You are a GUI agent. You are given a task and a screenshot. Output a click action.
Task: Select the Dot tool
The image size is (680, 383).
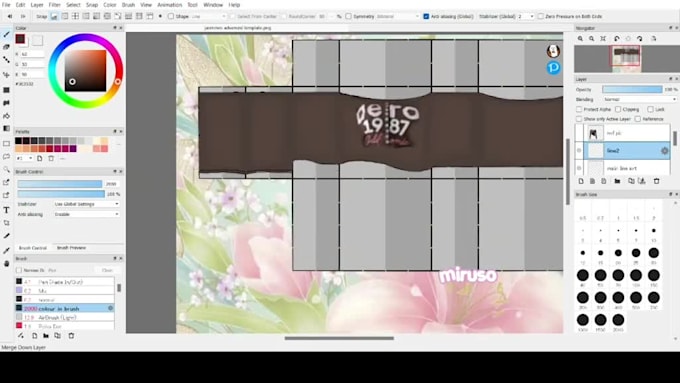[x=7, y=60]
